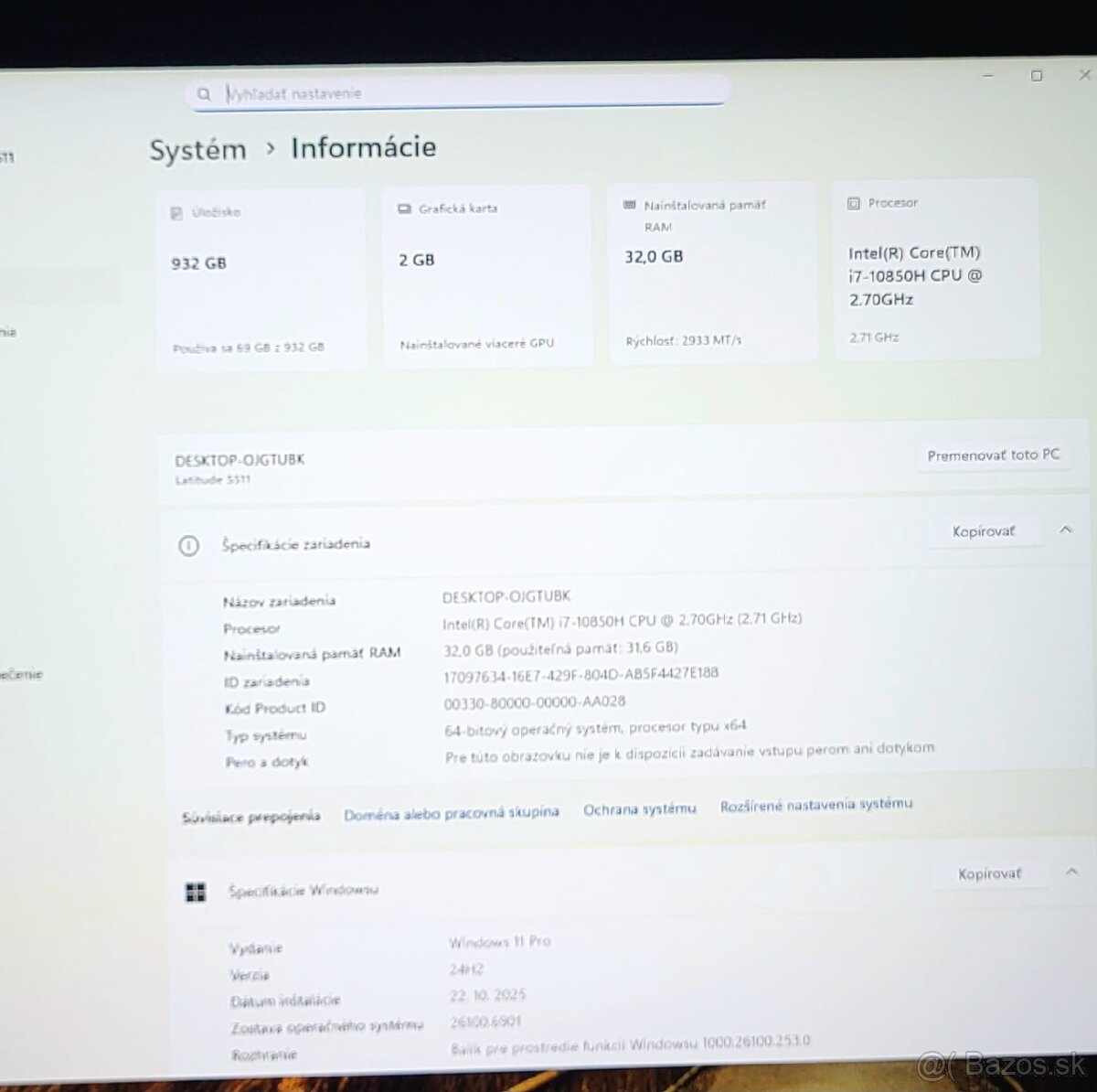The height and width of the screenshot is (1092, 1097).
Task: Maximize the Settings window
Action: 1037,76
